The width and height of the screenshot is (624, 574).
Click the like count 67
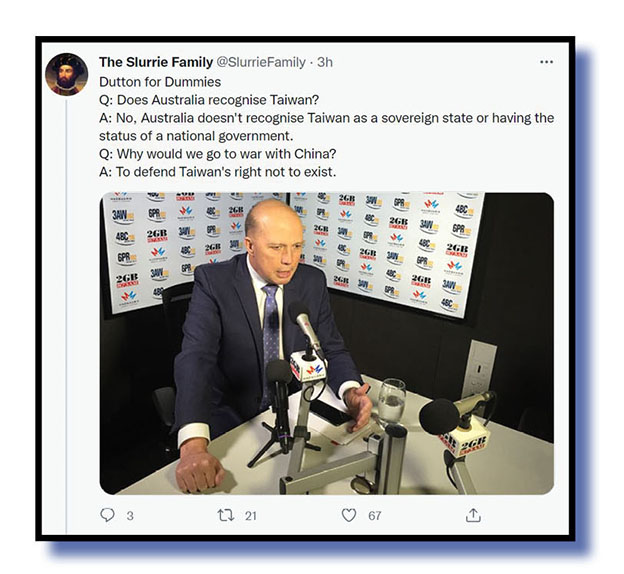point(374,516)
